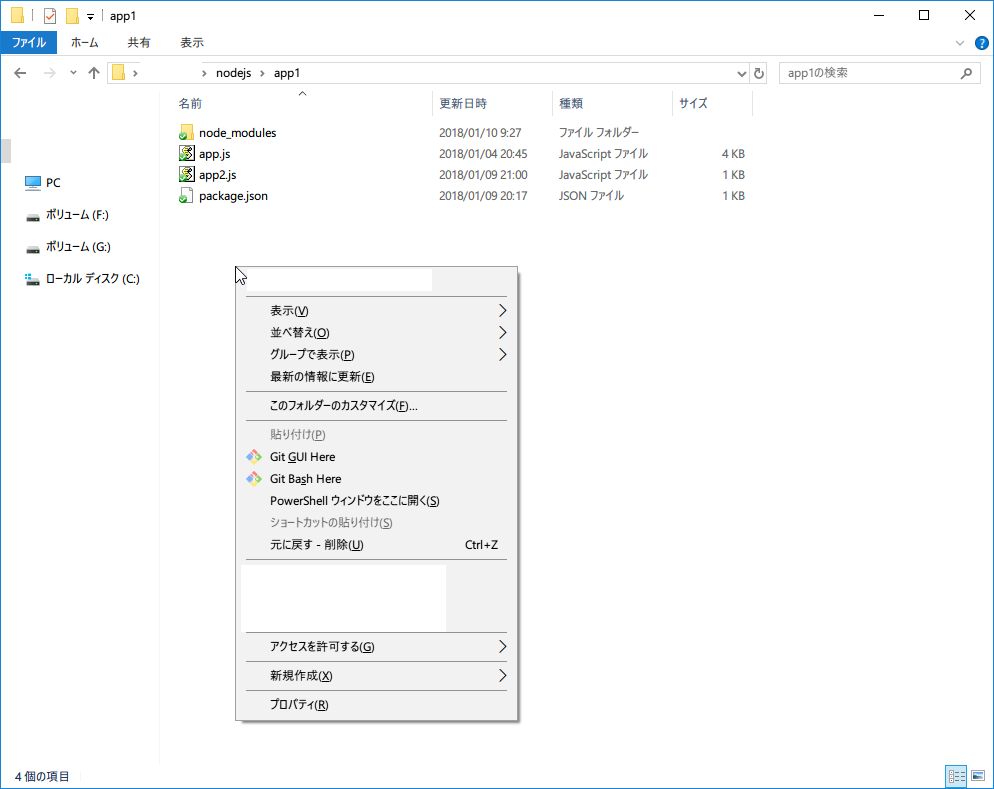Choose プロパティ(R) from context menu
994x789 pixels.
coord(299,705)
